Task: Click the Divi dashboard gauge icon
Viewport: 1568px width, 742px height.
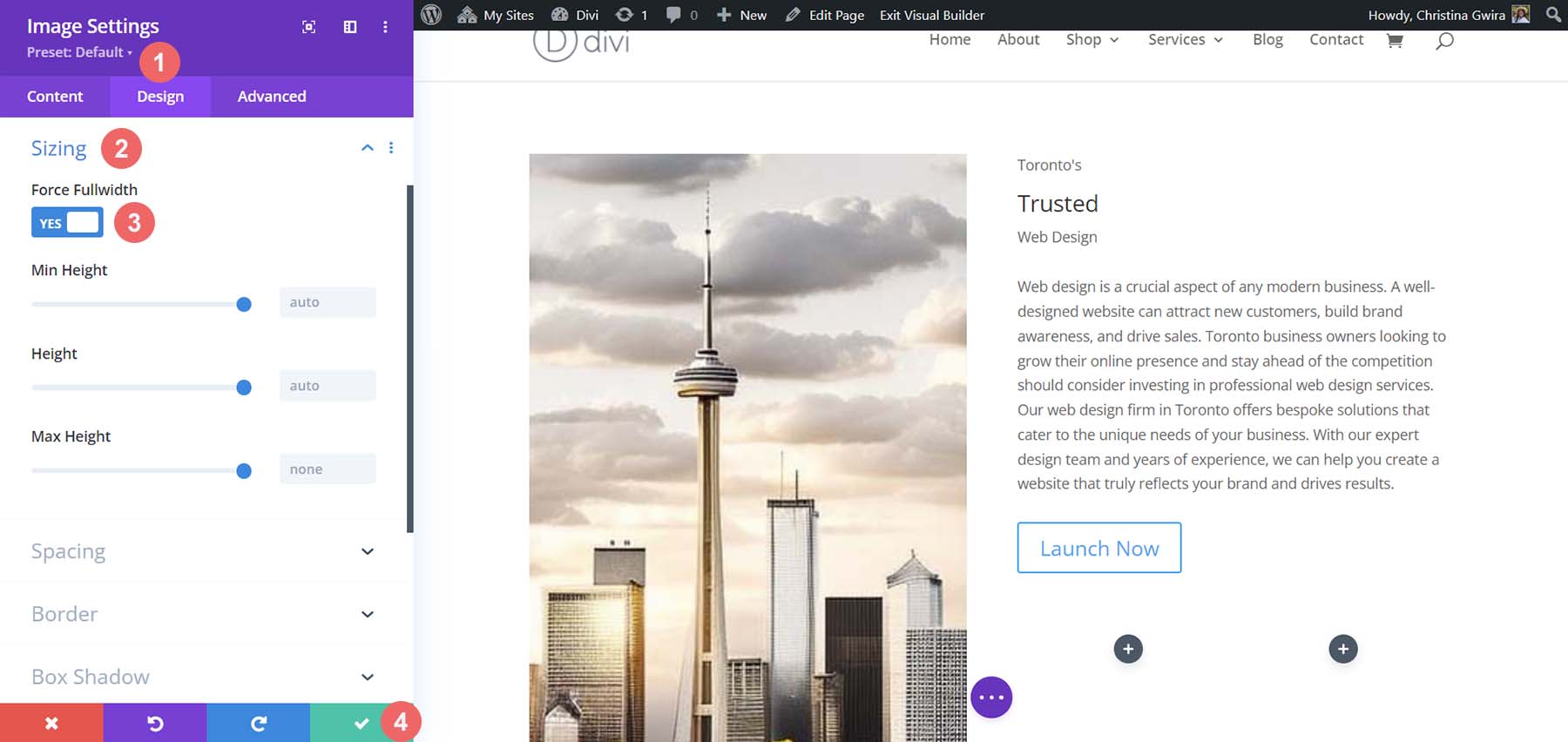Action: point(560,15)
